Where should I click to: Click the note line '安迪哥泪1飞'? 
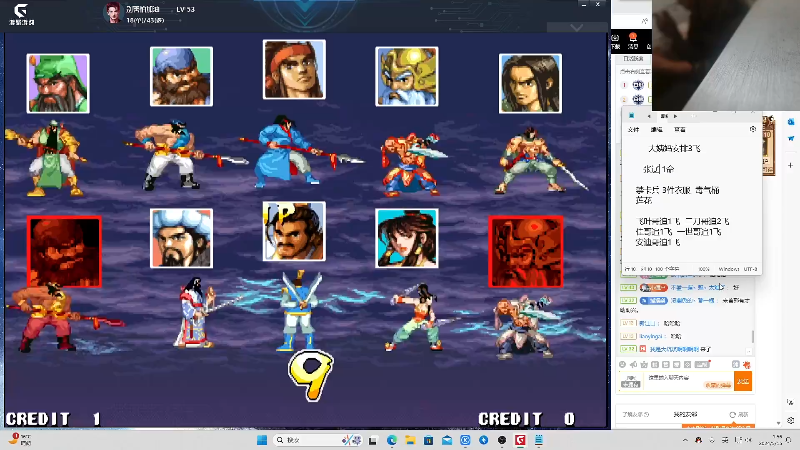point(658,242)
